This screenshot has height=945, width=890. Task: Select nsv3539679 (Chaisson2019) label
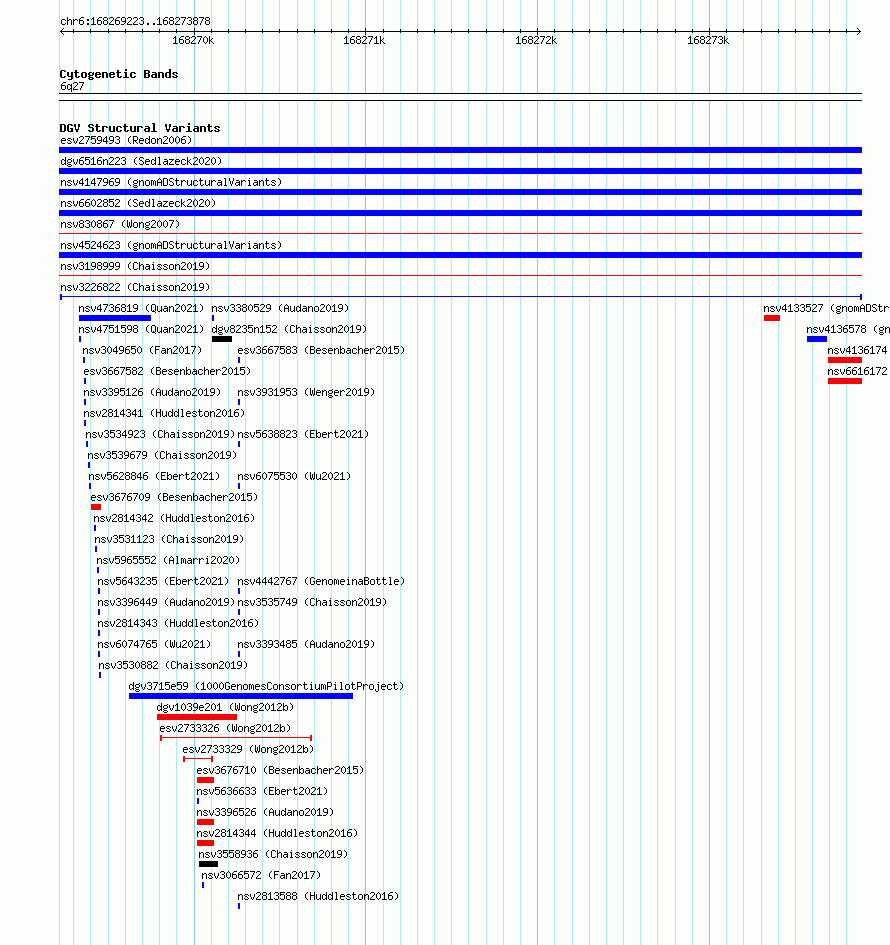pos(163,456)
